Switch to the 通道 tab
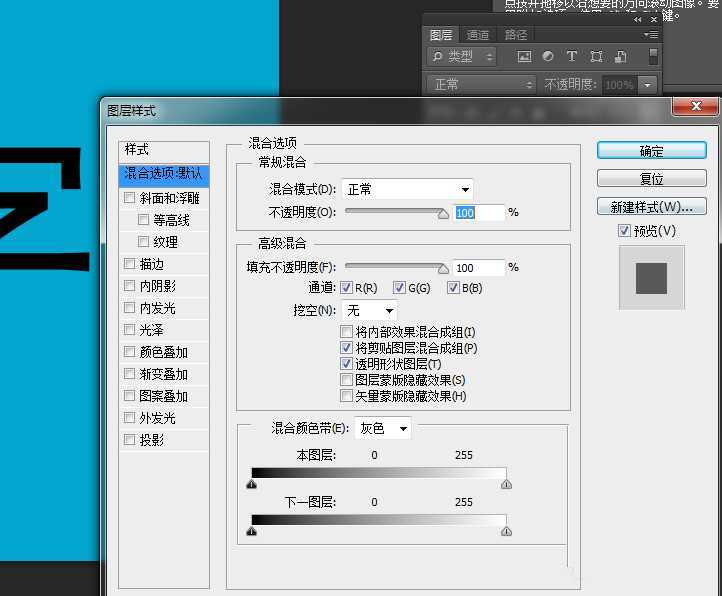 [x=478, y=35]
